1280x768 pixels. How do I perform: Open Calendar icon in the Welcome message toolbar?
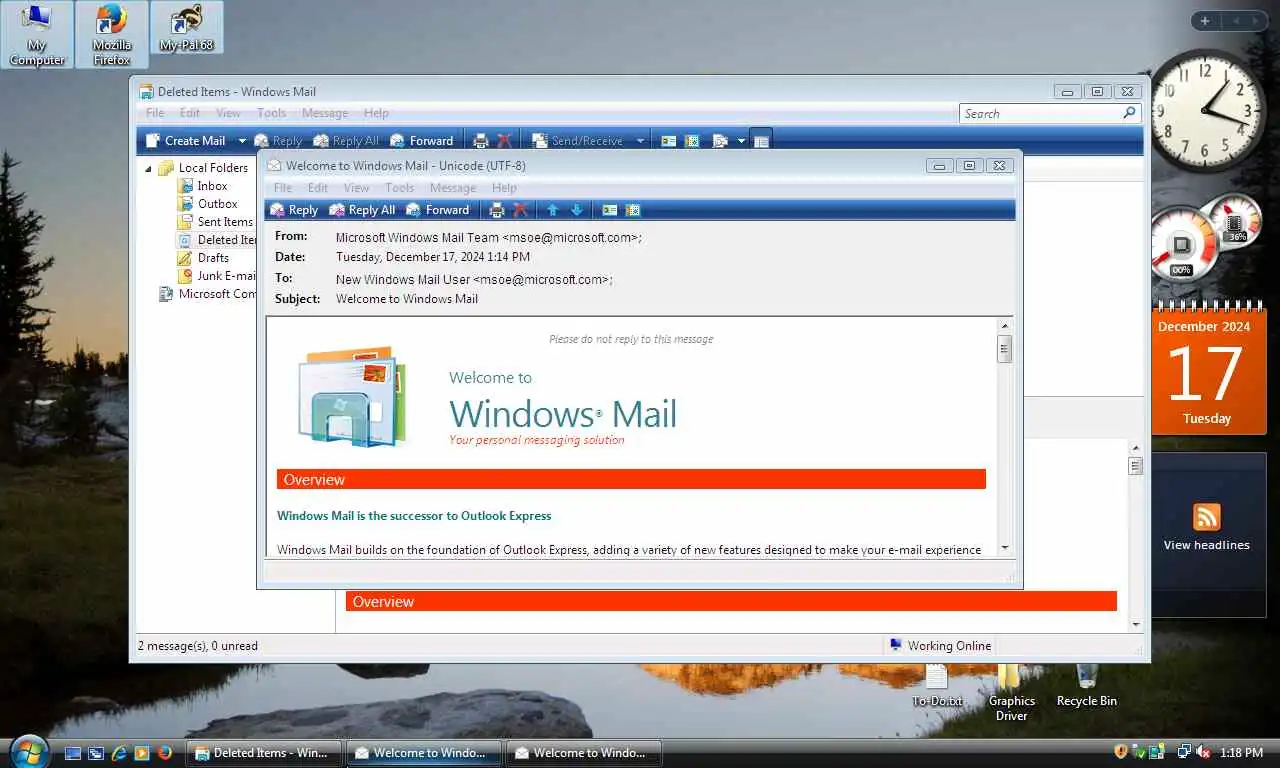(x=632, y=210)
